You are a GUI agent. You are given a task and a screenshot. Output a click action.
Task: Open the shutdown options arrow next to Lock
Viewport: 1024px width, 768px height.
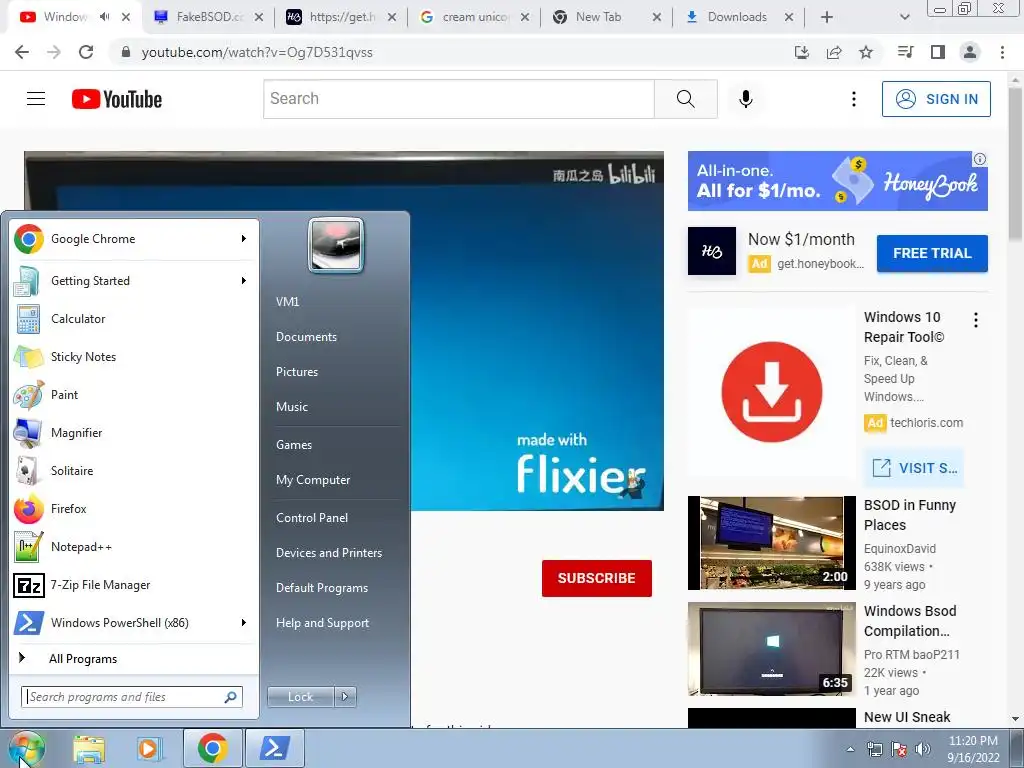click(x=345, y=697)
